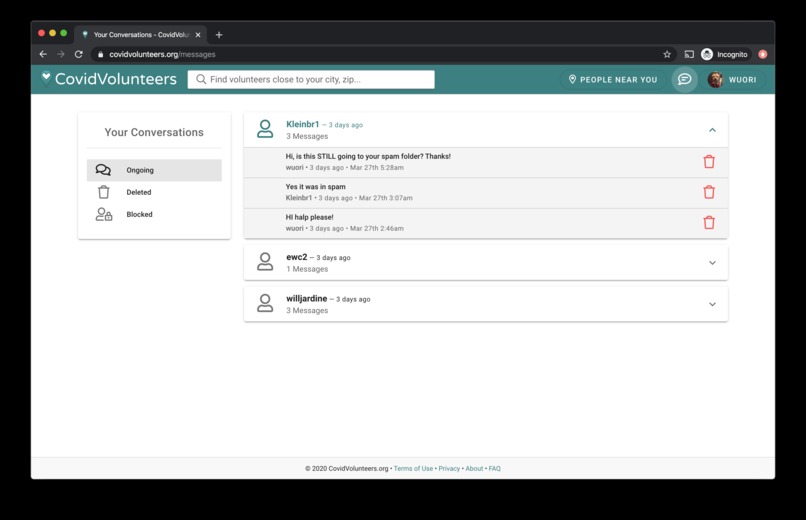806x520 pixels.
Task: Click the 'Hi, is this STILL going' message text
Action: pos(368,156)
